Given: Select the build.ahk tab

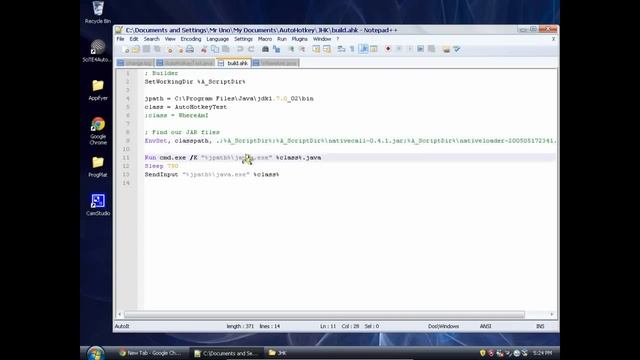Looking at the screenshot, I should pyautogui.click(x=233, y=63).
